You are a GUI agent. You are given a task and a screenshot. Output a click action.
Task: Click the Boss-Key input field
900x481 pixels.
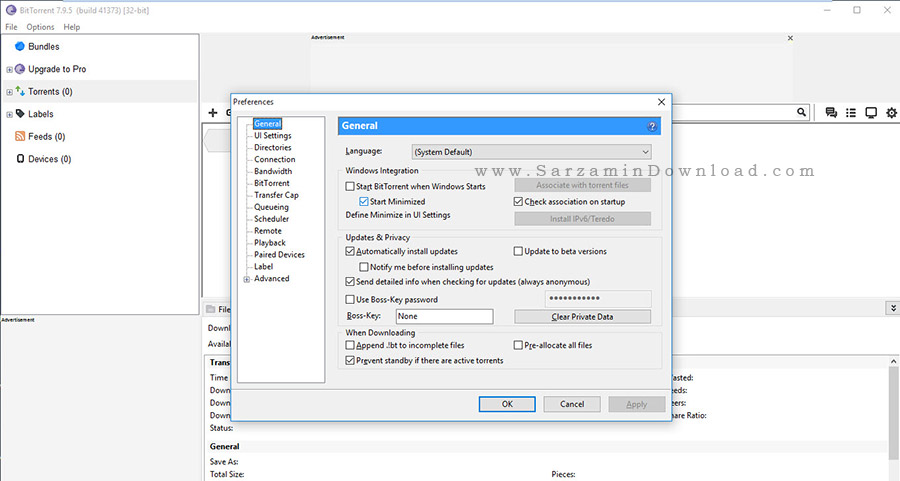(x=445, y=316)
